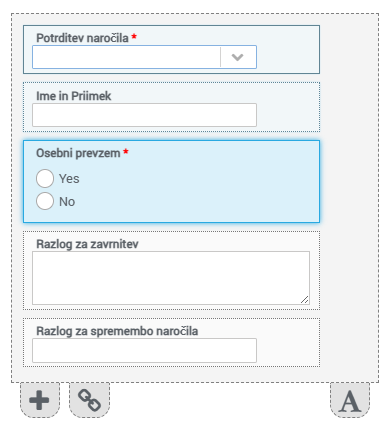Click the Potrditev naročila combo box field
The height and width of the screenshot is (434, 386).
pyautogui.click(x=144, y=57)
